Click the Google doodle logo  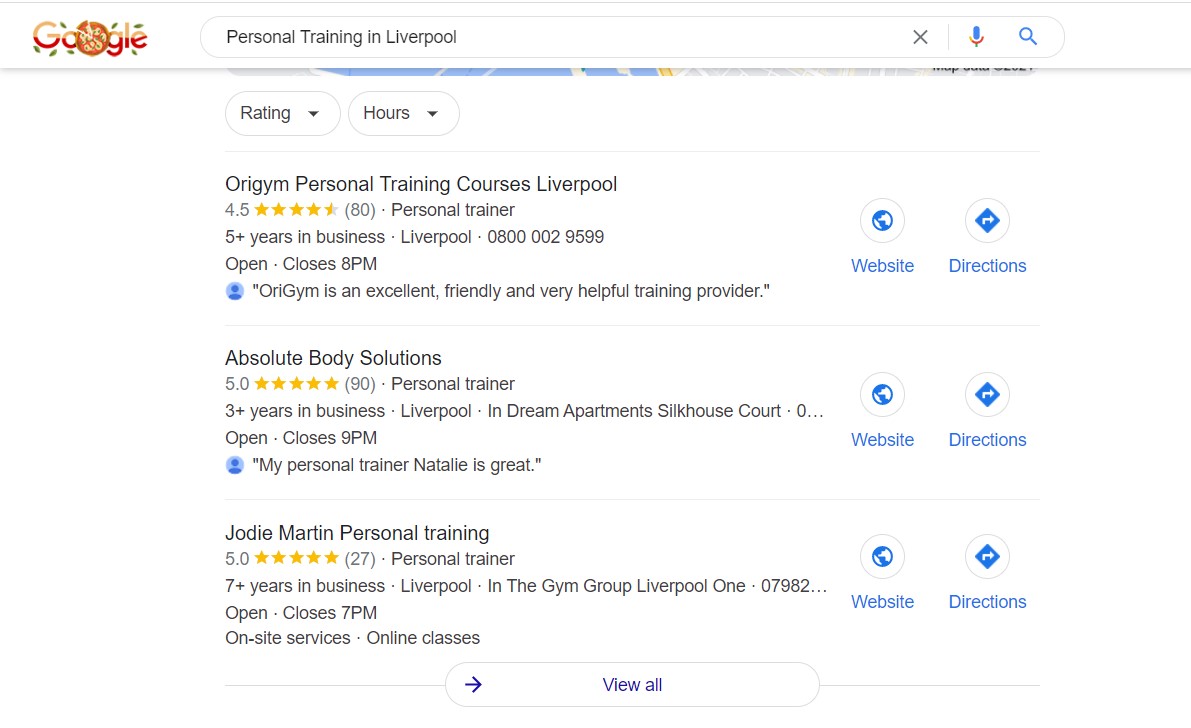(x=90, y=38)
